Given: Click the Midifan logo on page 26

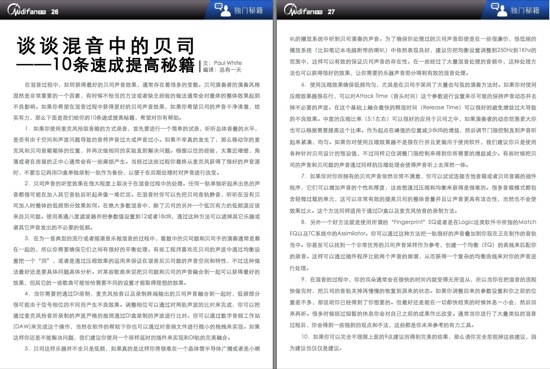Looking at the screenshot, I should click(x=27, y=10).
